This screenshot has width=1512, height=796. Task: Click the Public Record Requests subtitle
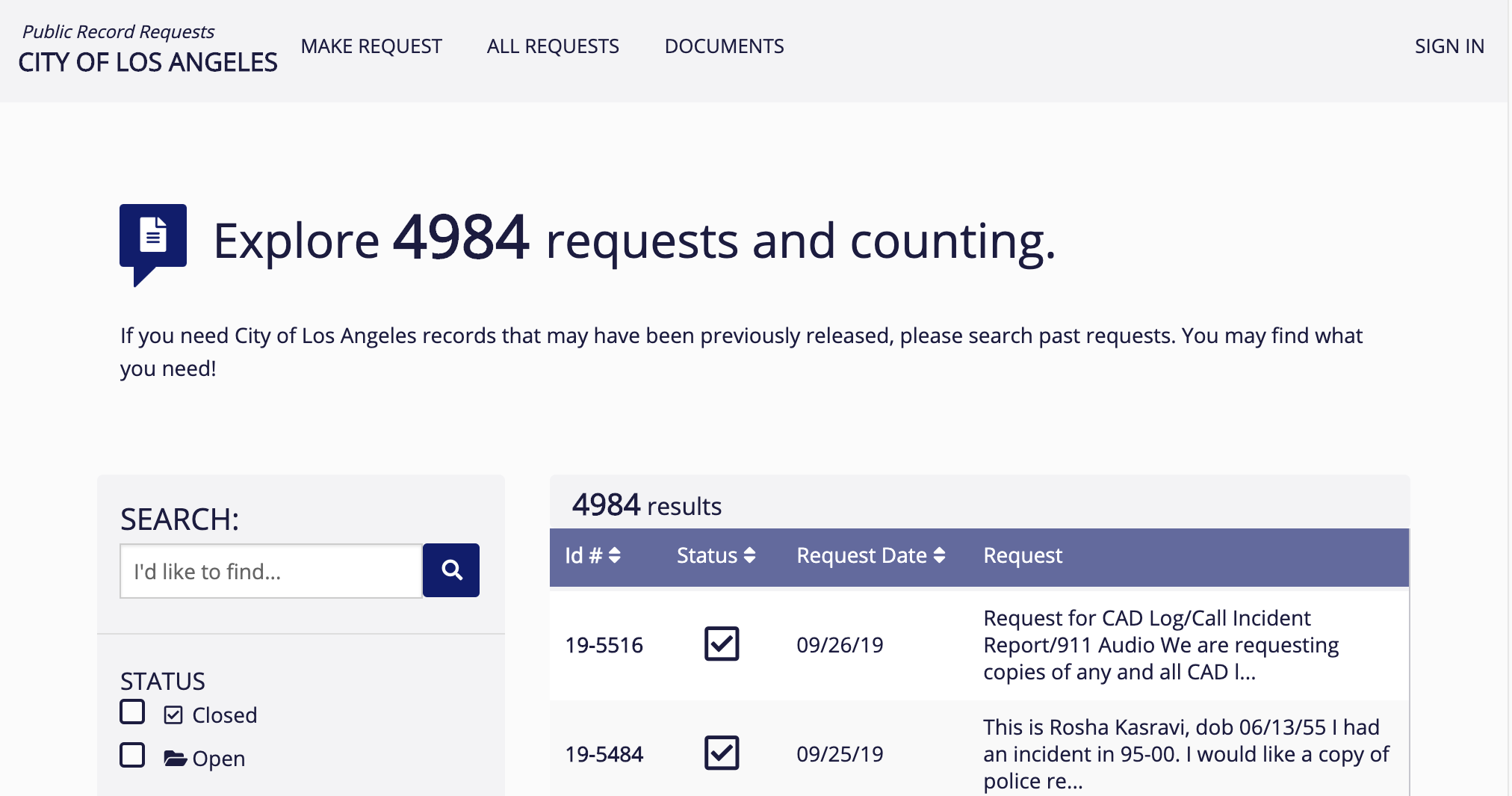coord(118,31)
